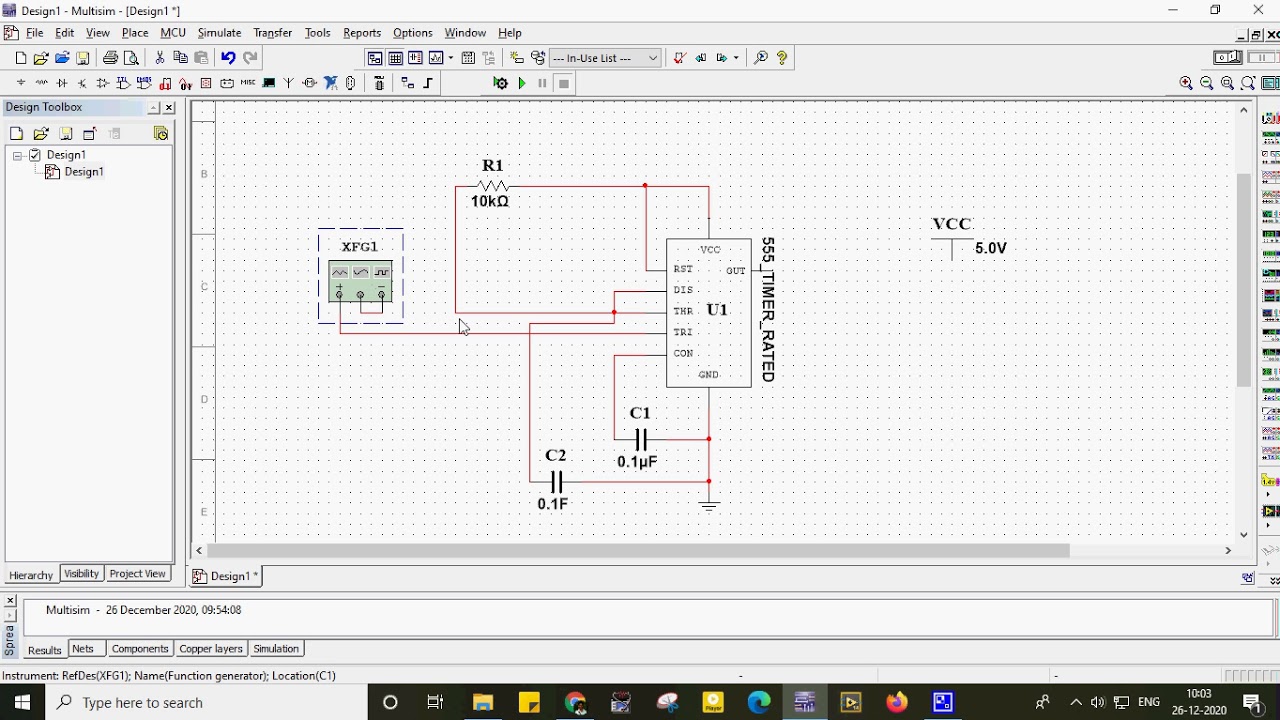Select the Design1 schematic tree item
This screenshot has height=720, width=1280.
(x=83, y=172)
